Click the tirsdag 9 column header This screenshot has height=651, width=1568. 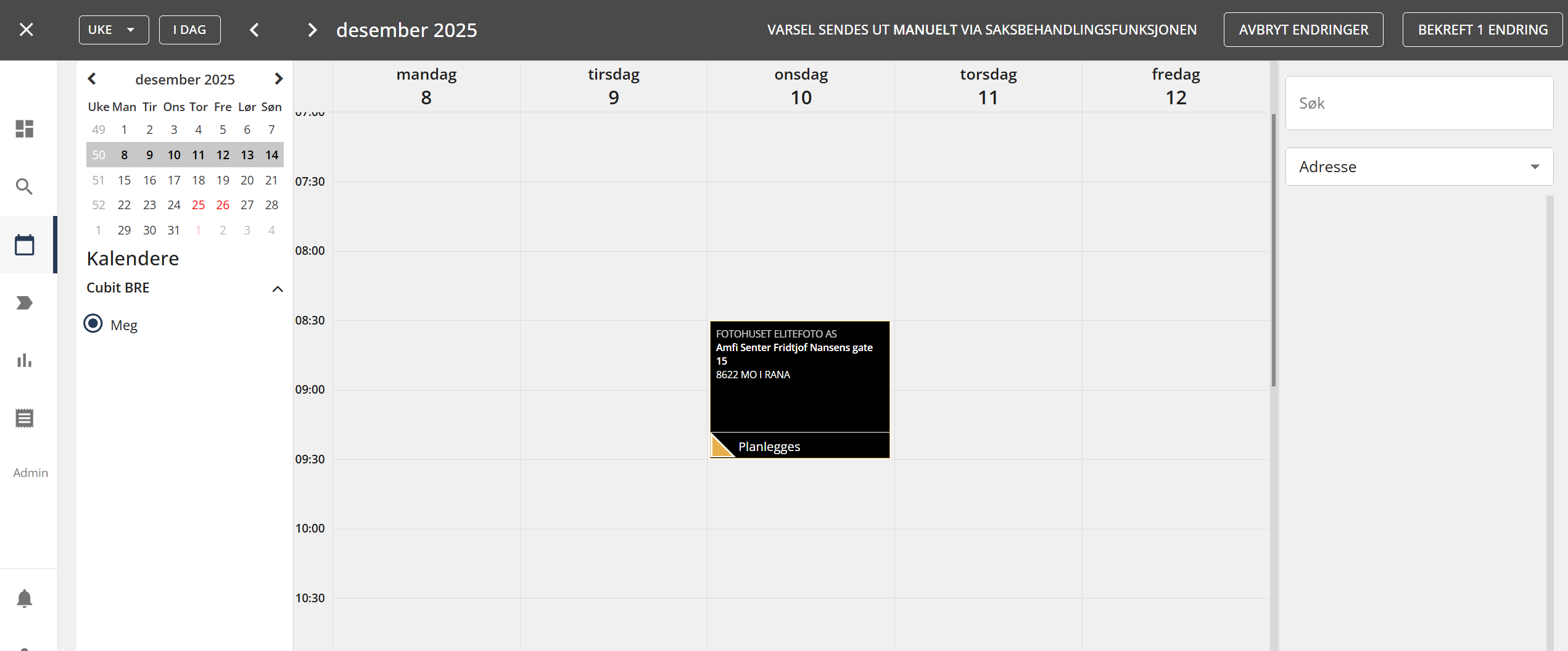(x=614, y=86)
